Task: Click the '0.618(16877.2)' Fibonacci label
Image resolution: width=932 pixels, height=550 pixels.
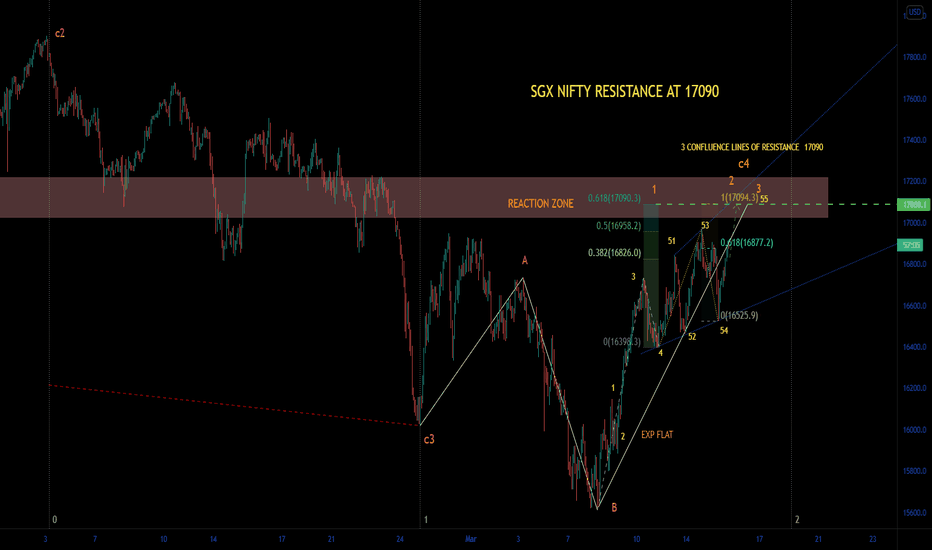Action: click(747, 243)
